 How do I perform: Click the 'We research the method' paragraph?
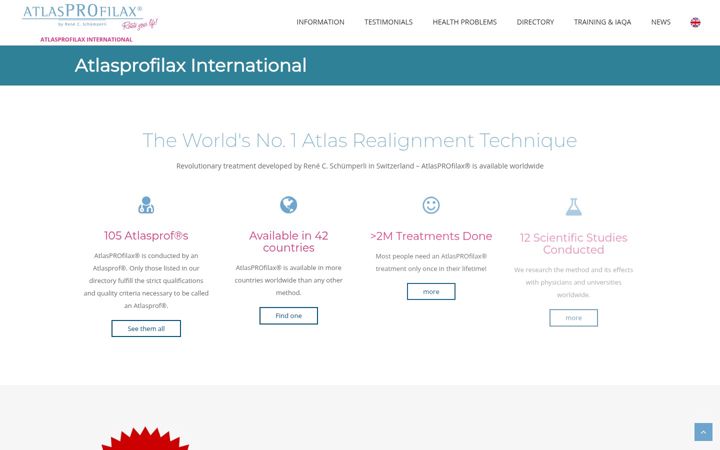coord(574,282)
